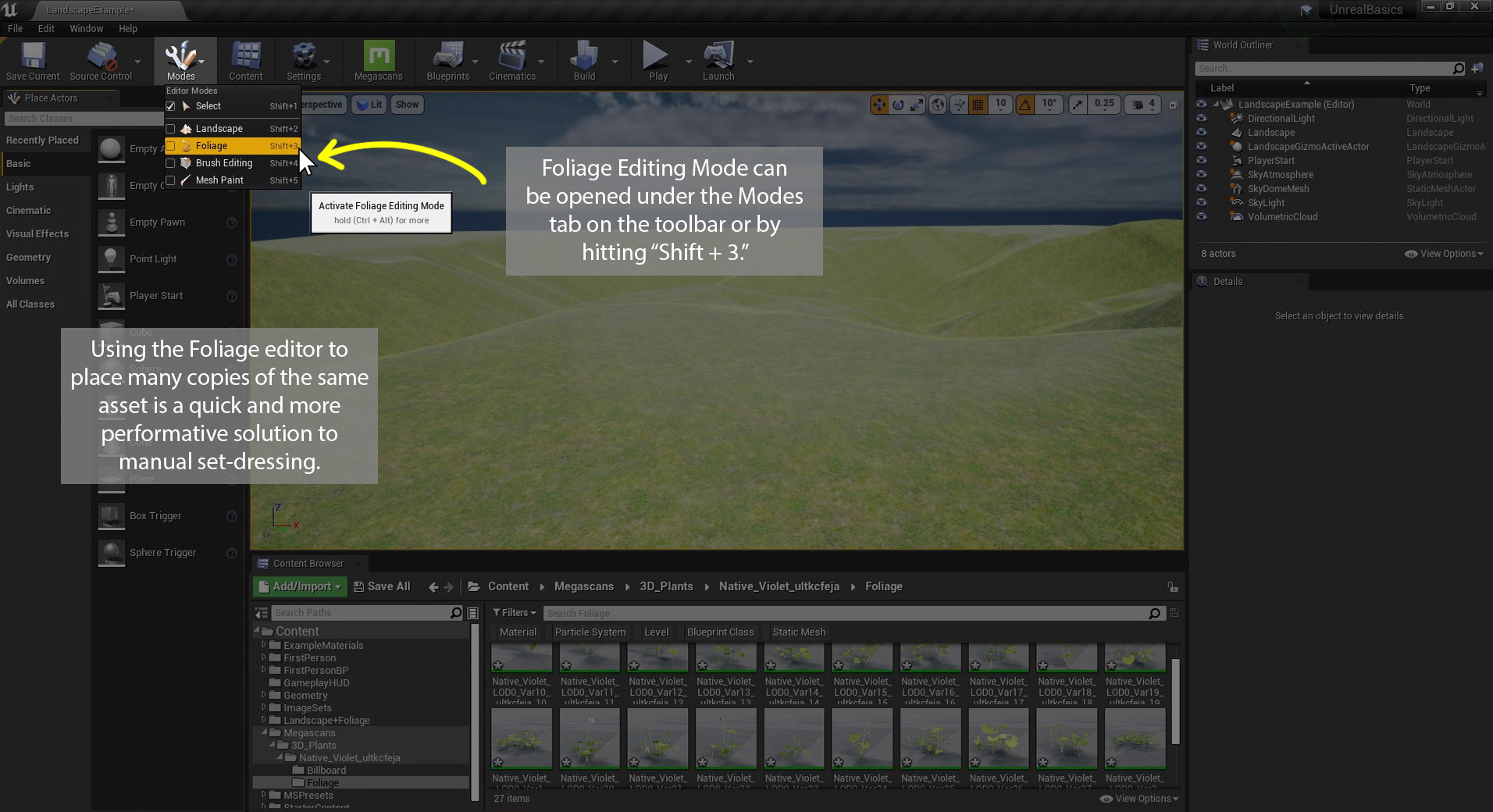Open the Filters dropdown in Content Browser

click(x=515, y=613)
